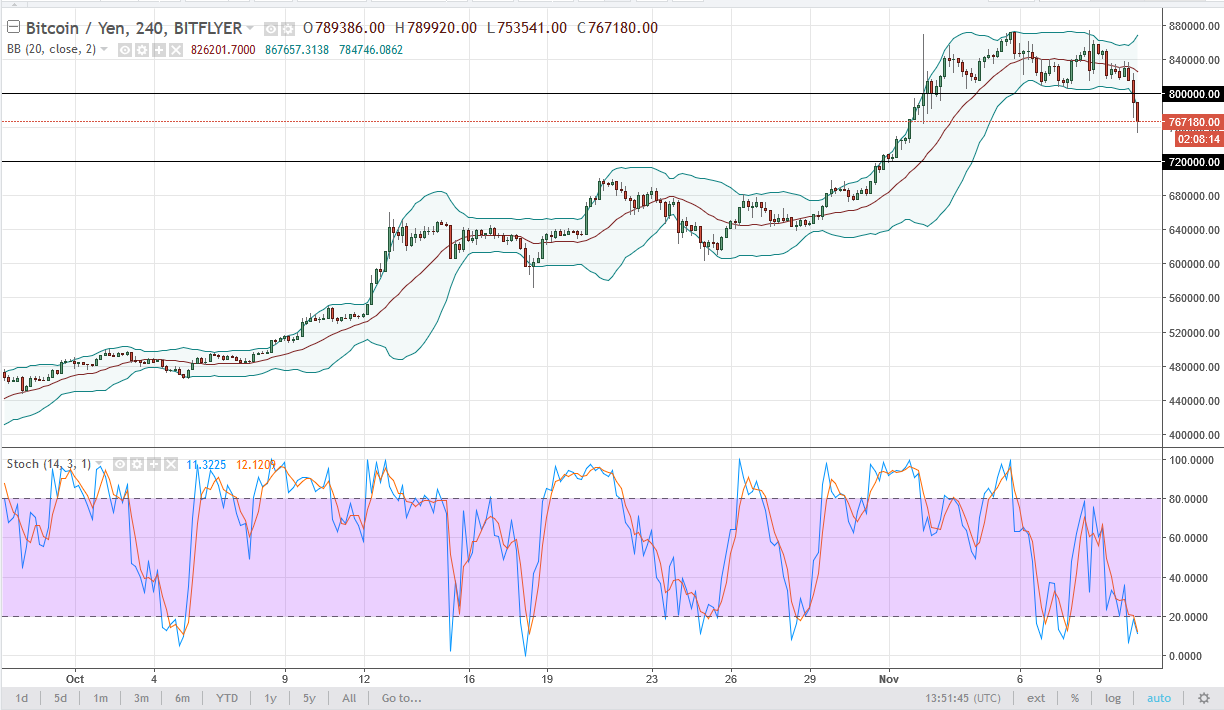Click the 767180.00 current price label
The height and width of the screenshot is (710, 1224).
[x=1193, y=122]
